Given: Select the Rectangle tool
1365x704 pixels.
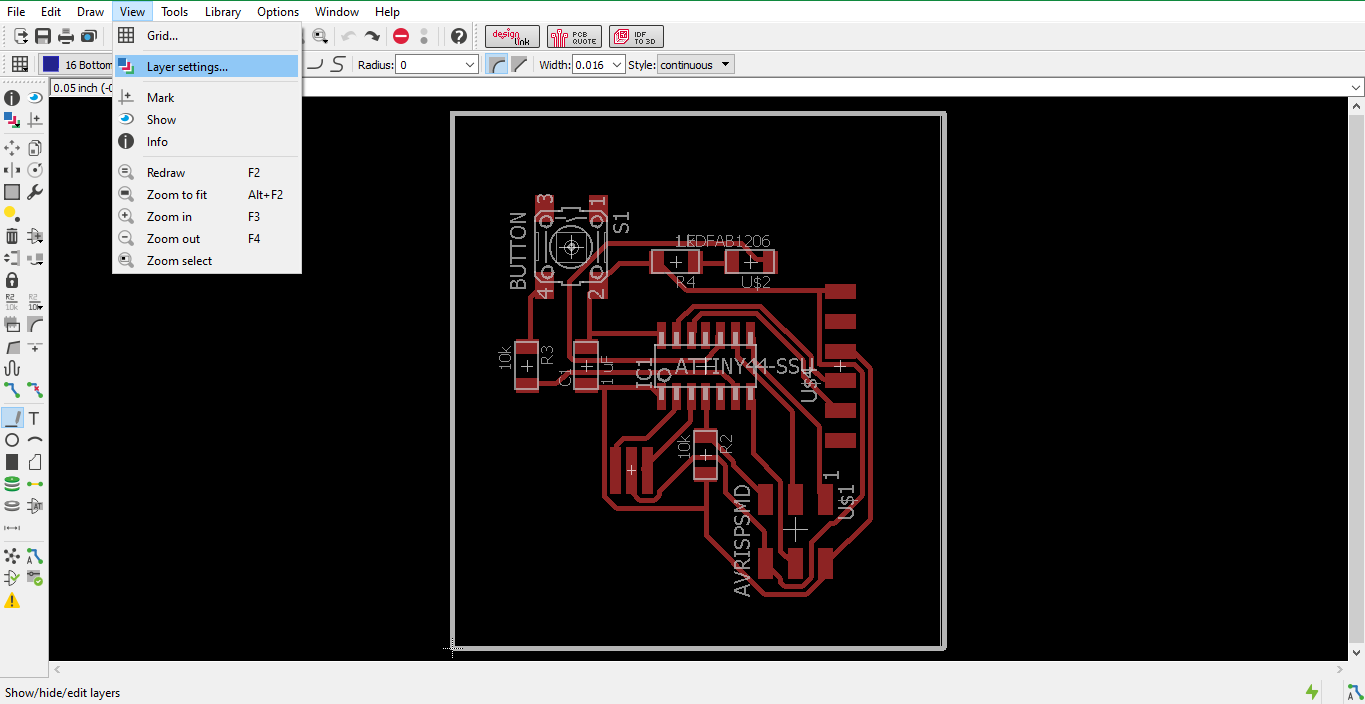Looking at the screenshot, I should [x=12, y=462].
